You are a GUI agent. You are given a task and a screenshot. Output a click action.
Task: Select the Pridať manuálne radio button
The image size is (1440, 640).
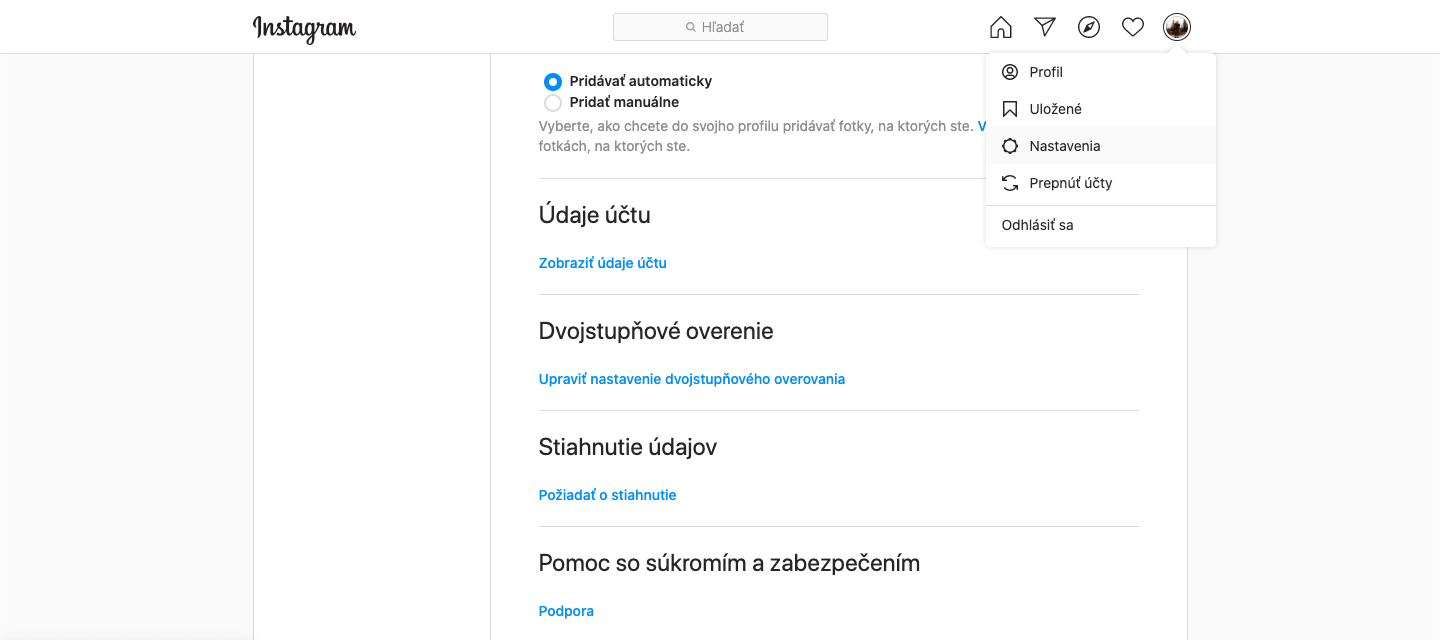[553, 102]
